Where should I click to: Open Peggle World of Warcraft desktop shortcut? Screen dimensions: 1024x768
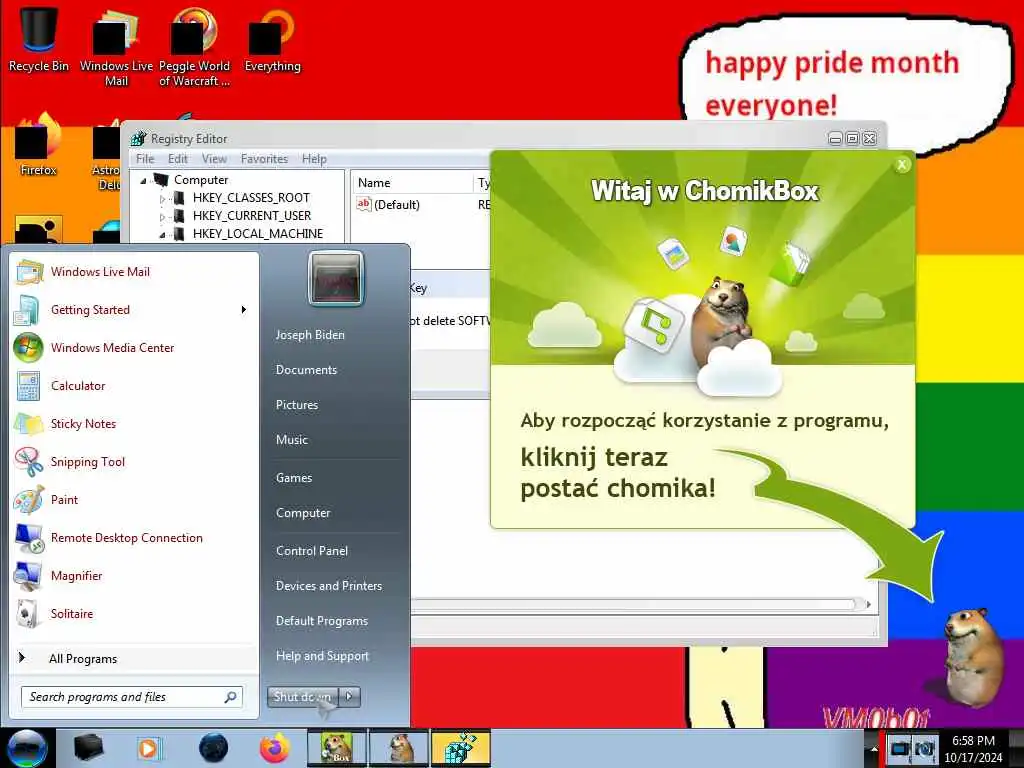coord(194,46)
